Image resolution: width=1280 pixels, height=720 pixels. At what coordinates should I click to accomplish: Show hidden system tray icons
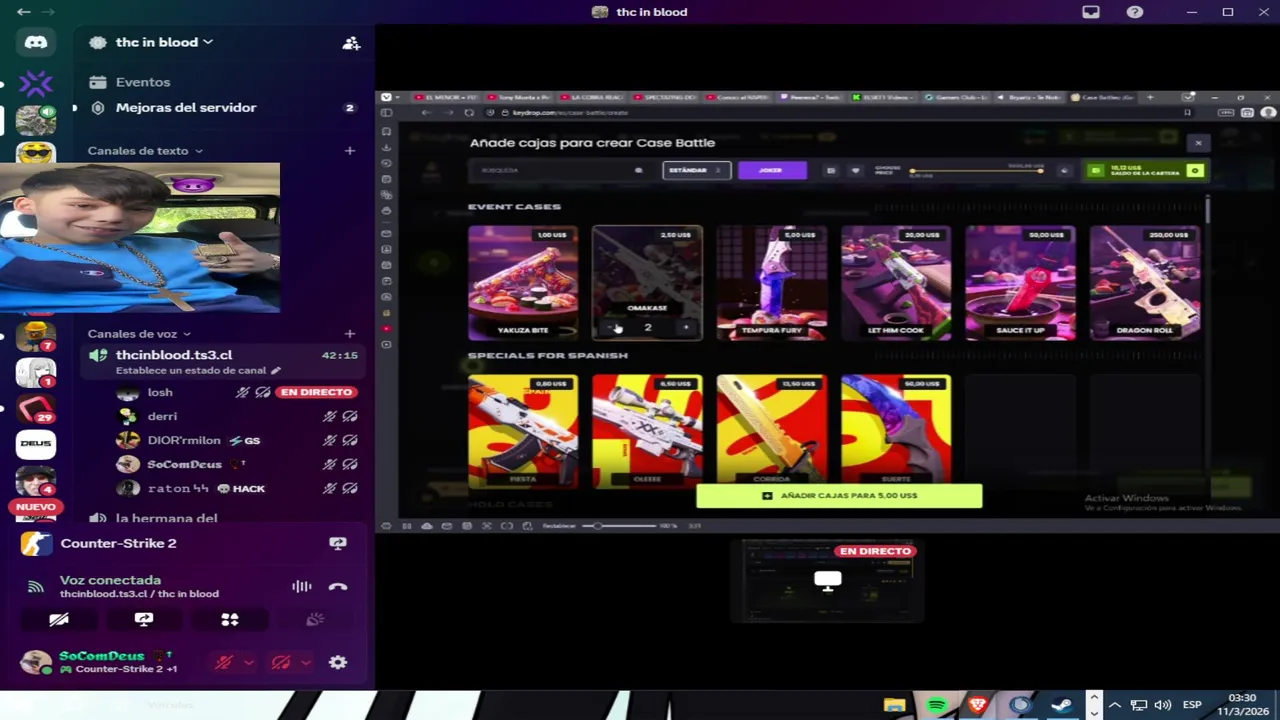(x=1115, y=705)
